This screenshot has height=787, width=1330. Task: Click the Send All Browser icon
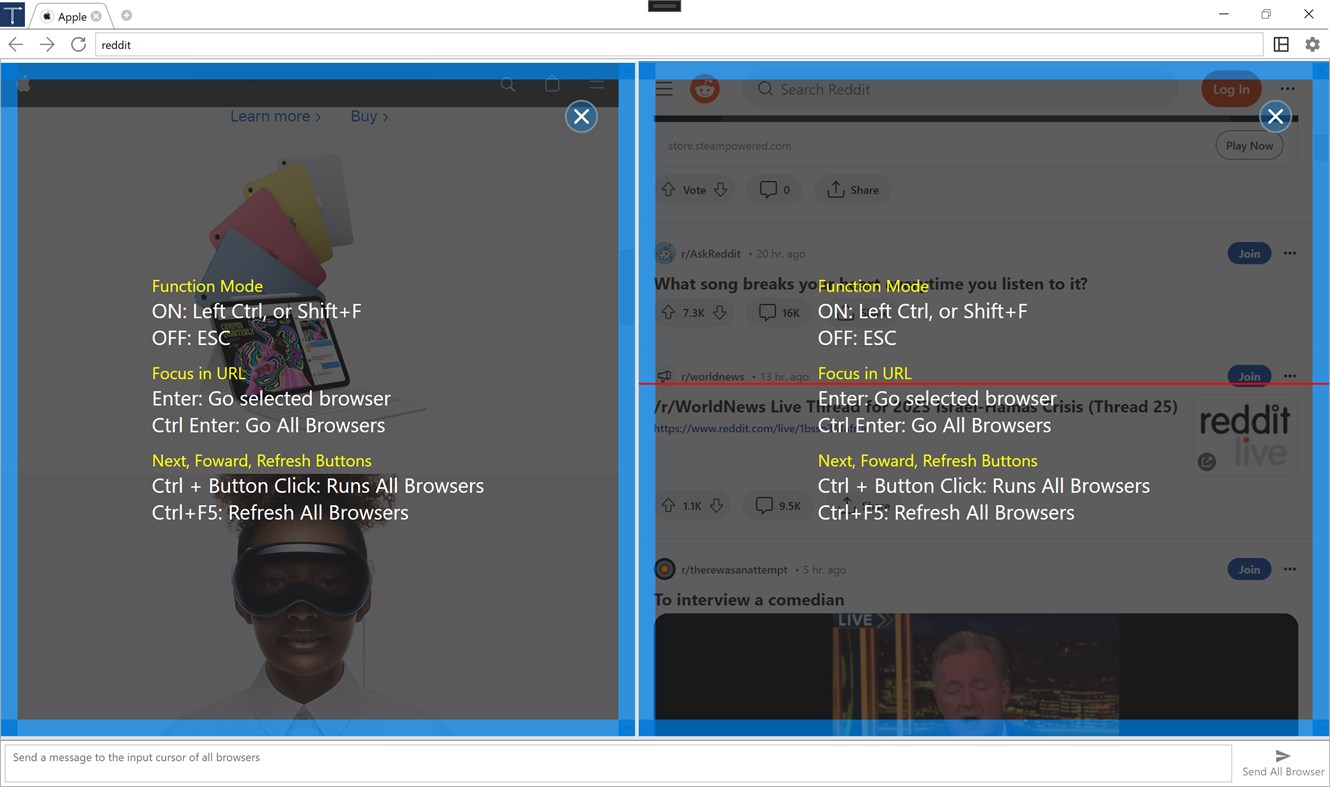1283,756
